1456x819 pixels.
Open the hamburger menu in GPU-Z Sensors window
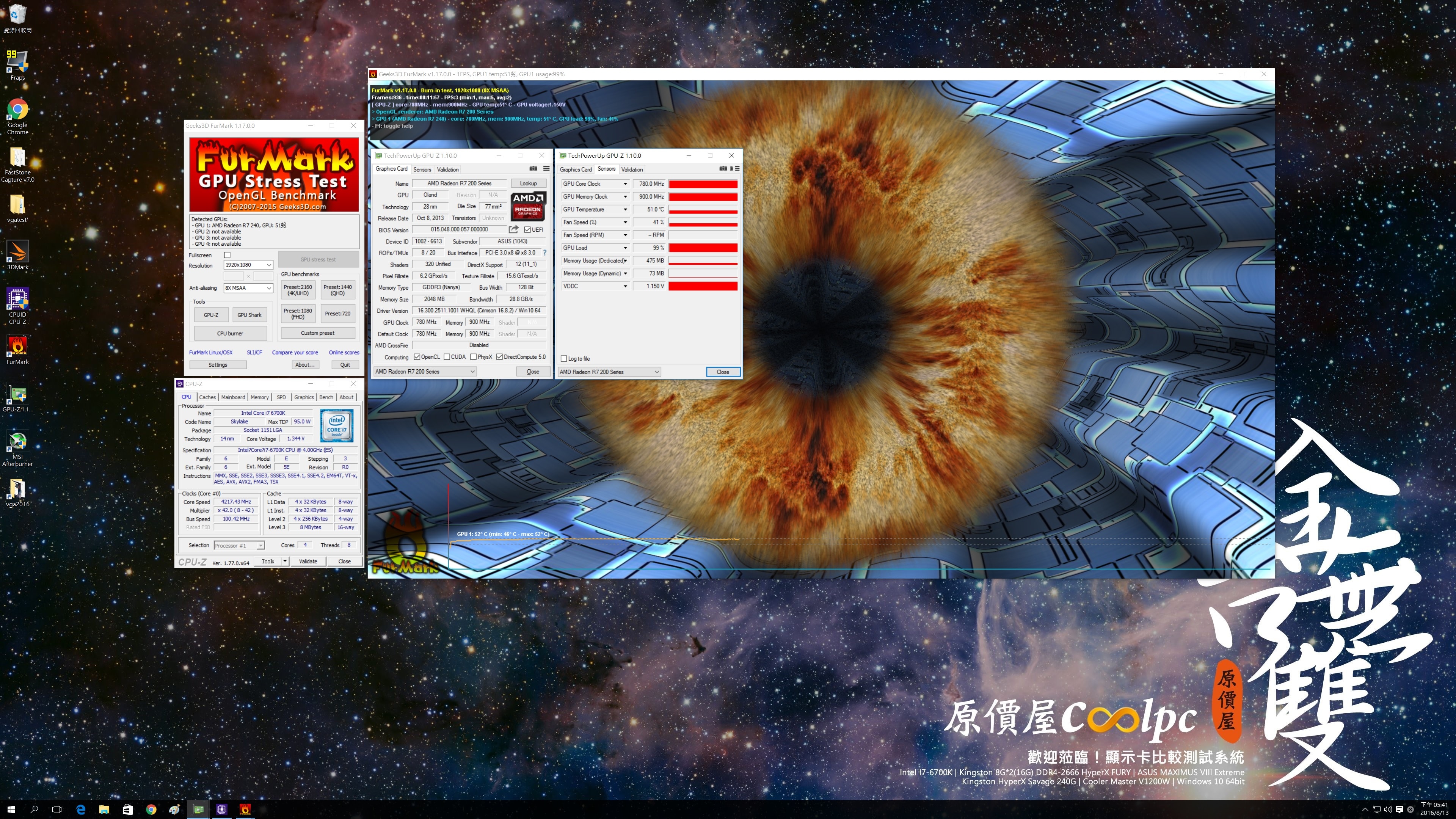tap(737, 168)
